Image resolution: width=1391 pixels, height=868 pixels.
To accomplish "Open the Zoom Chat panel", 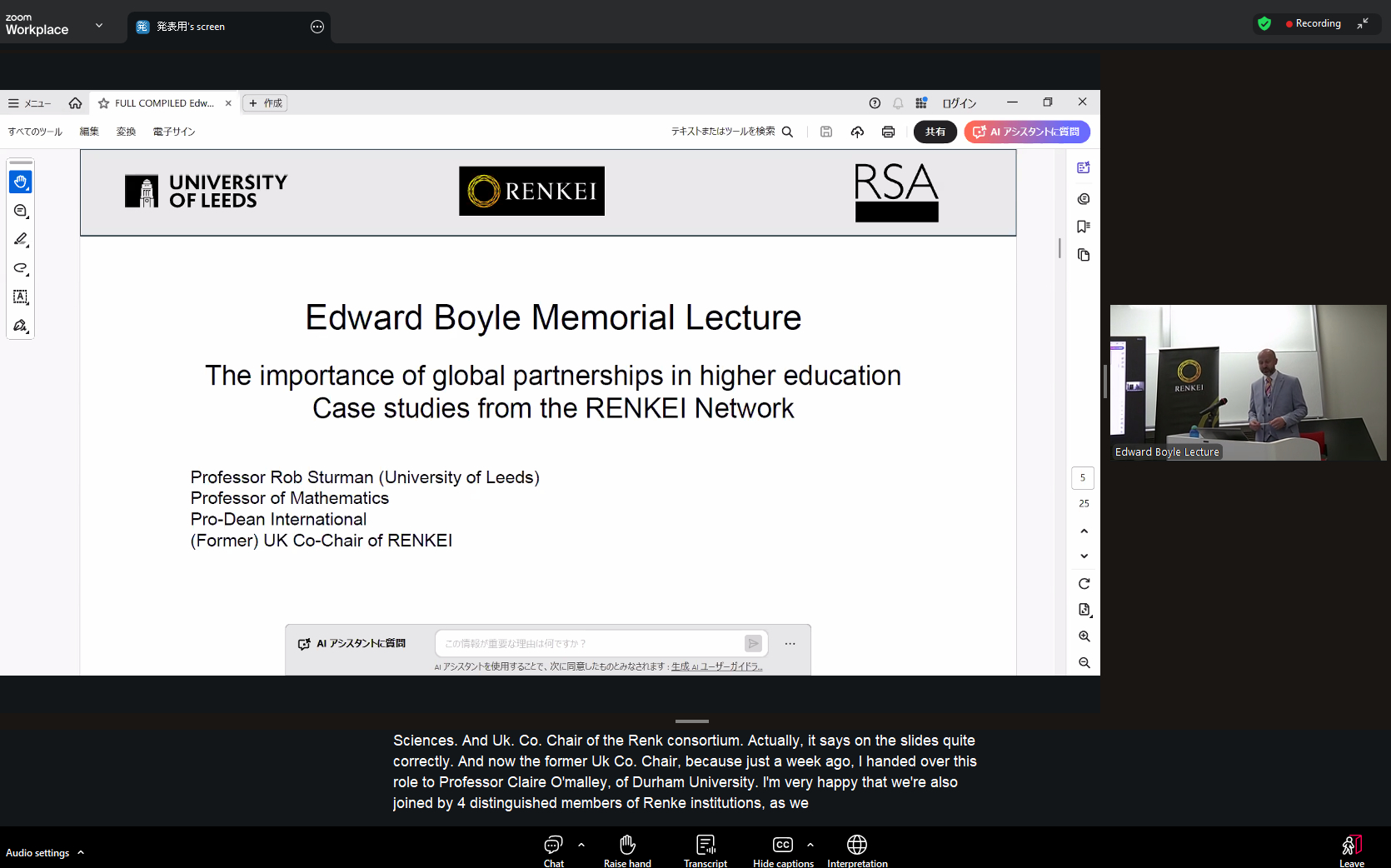I will click(553, 845).
